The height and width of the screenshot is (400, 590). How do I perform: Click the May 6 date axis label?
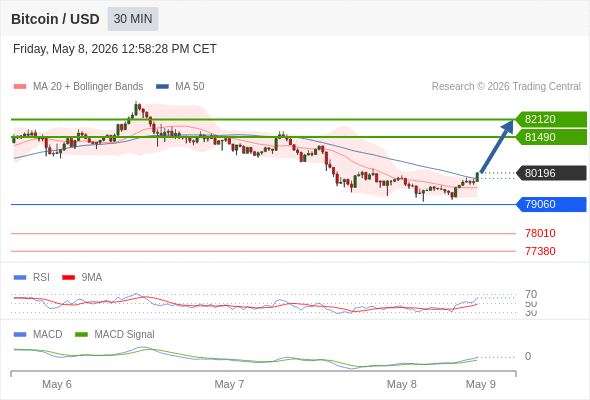(x=57, y=384)
